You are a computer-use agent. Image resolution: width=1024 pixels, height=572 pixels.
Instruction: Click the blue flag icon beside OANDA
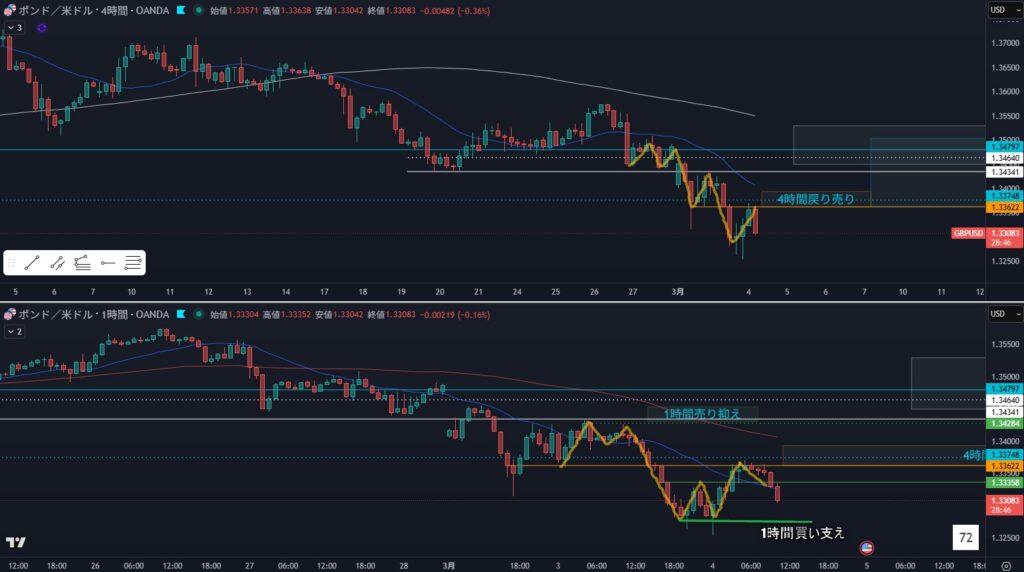tap(180, 10)
